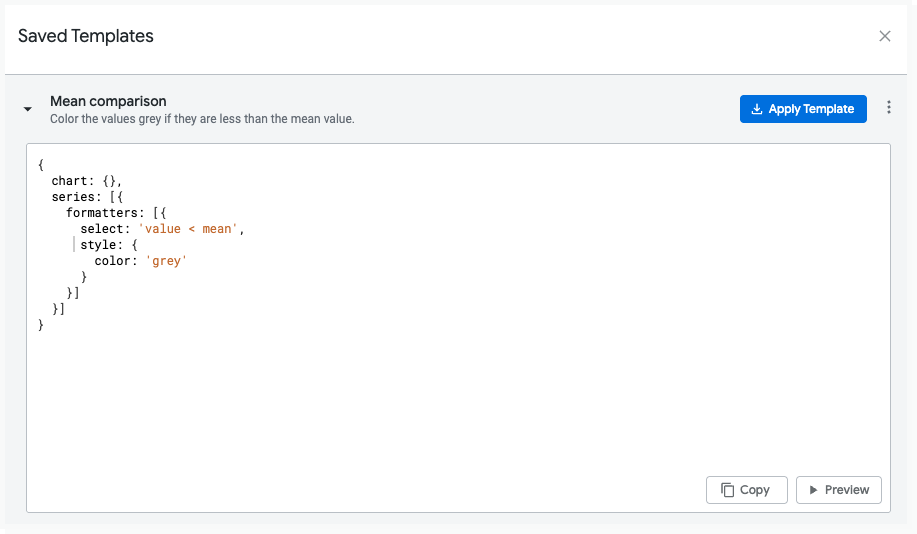Collapse the Mean comparison template
Image resolution: width=917 pixels, height=534 pixels.
coord(28,109)
